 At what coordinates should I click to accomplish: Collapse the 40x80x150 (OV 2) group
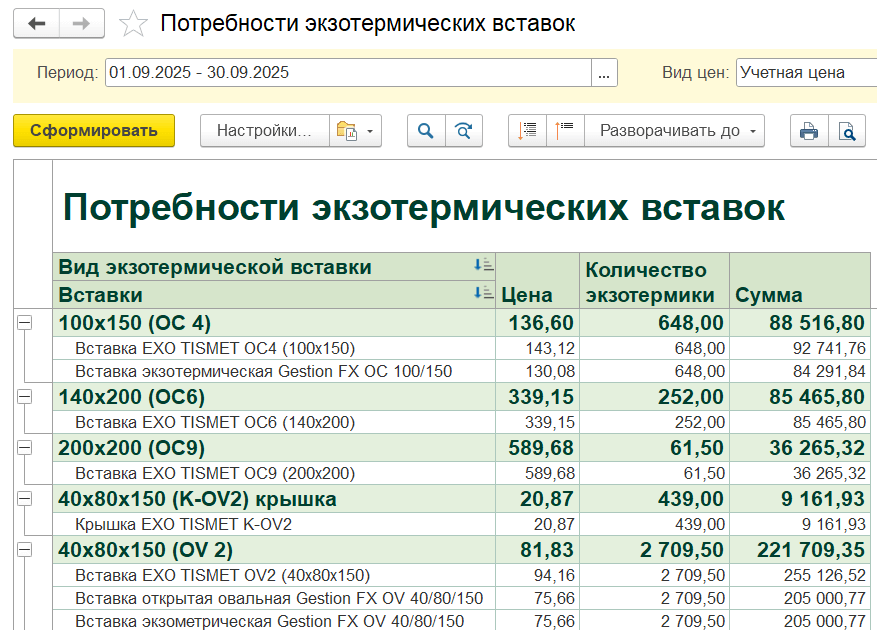(x=24, y=549)
